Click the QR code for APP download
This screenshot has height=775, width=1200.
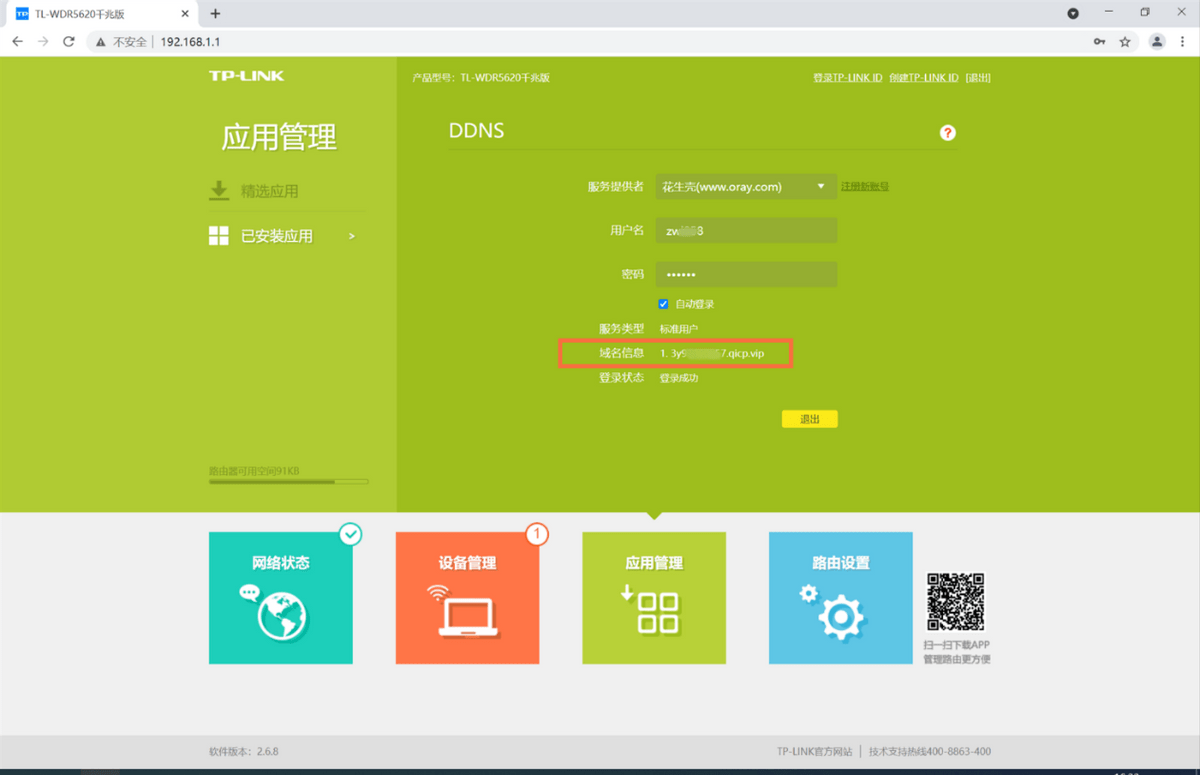pyautogui.click(x=956, y=602)
